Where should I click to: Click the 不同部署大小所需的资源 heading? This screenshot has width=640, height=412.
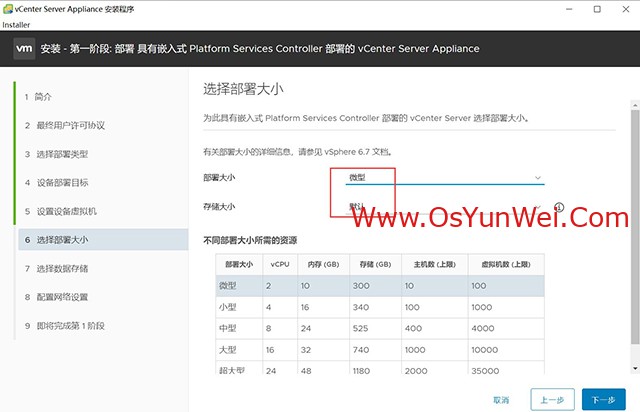point(250,240)
